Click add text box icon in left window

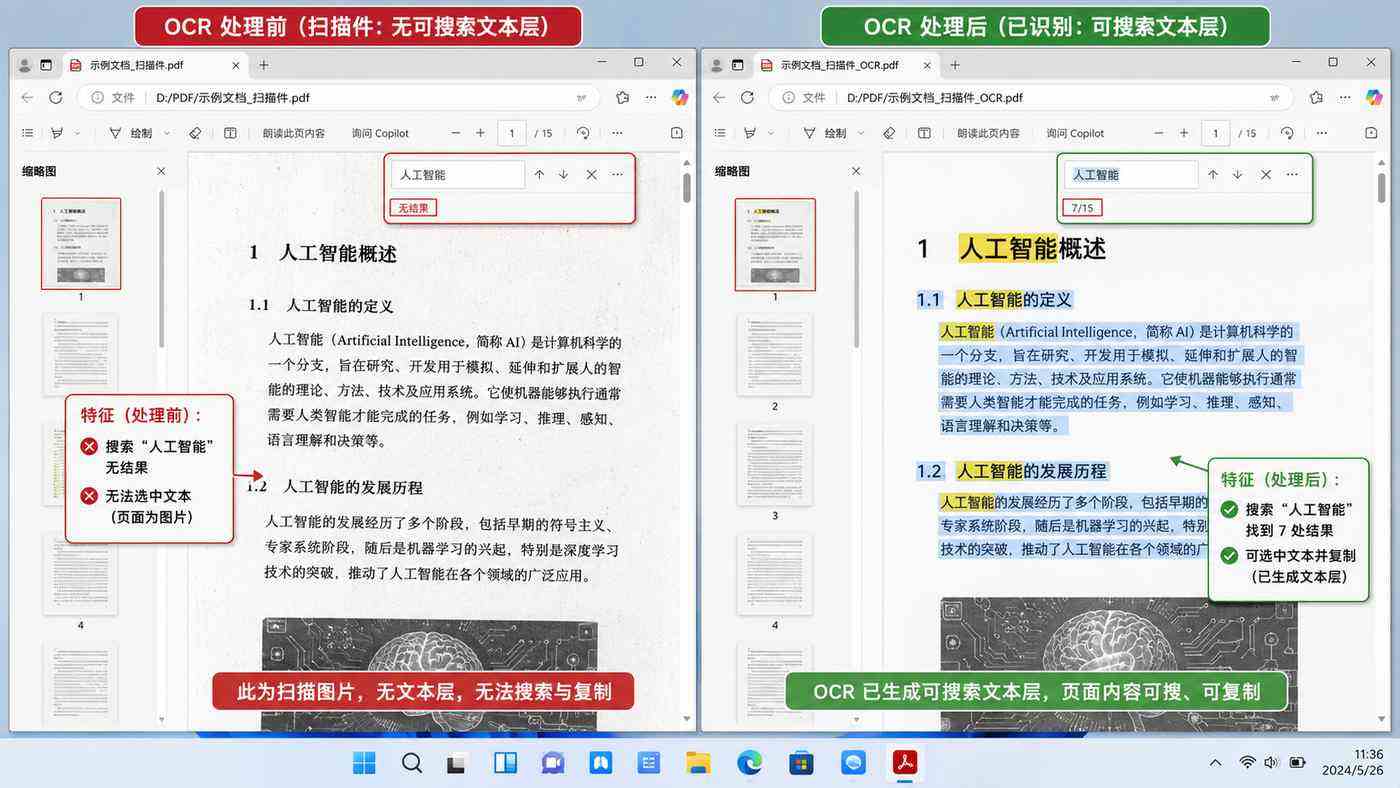(x=230, y=133)
